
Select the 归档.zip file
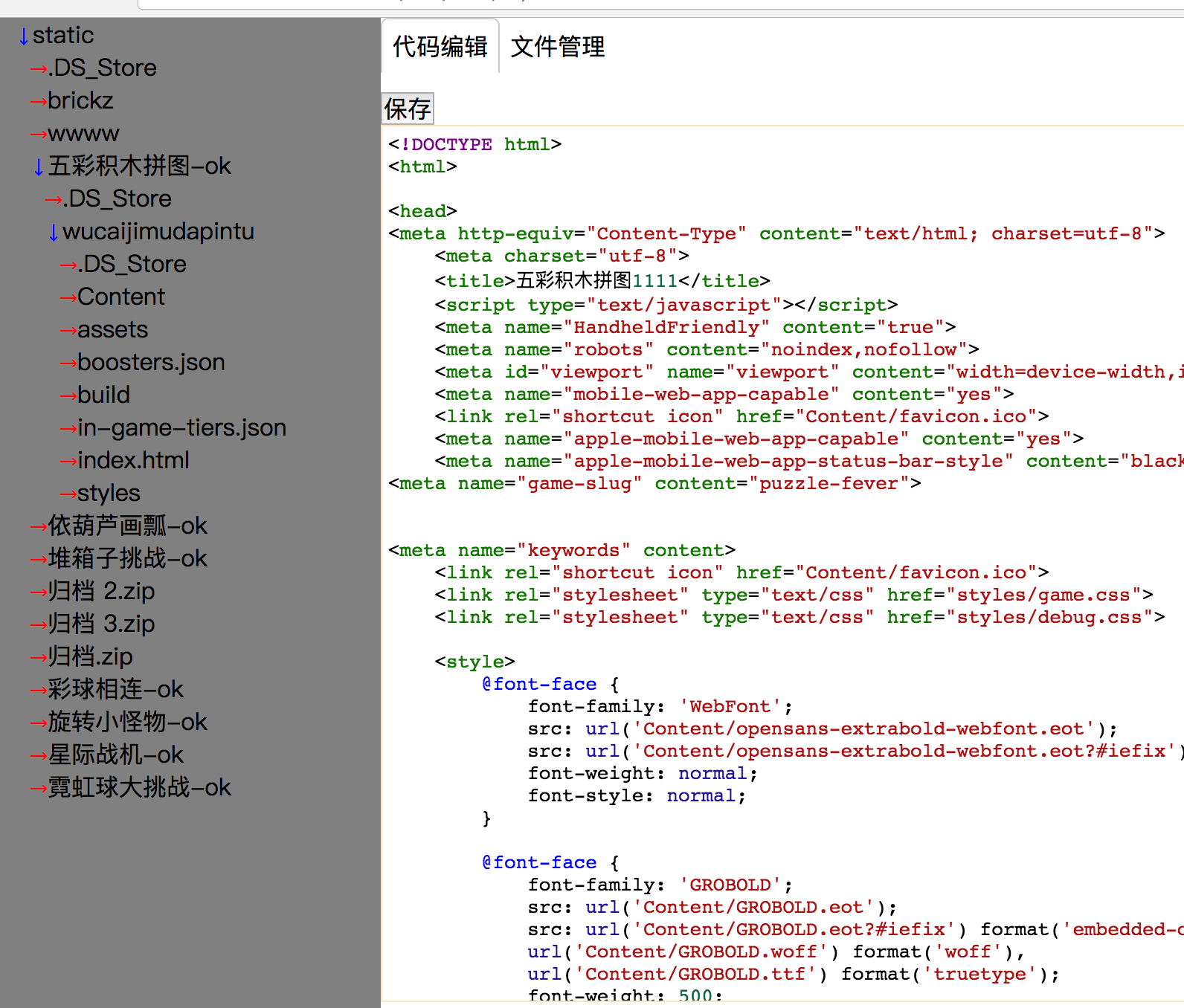coord(90,657)
